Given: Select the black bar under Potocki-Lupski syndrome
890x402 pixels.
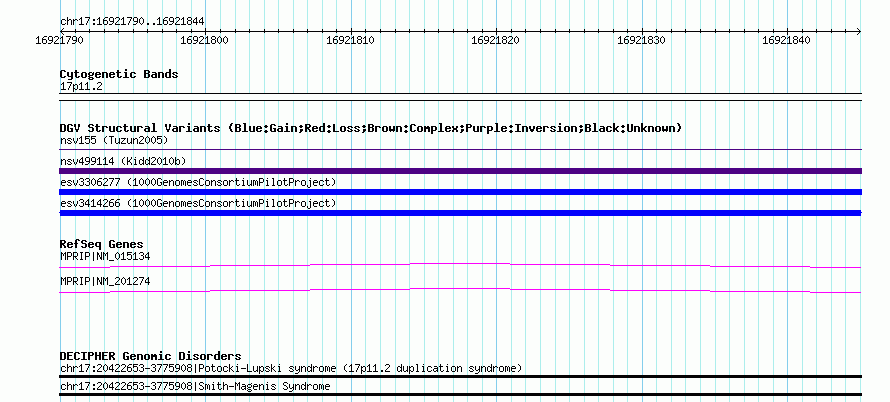Looking at the screenshot, I should [460, 376].
